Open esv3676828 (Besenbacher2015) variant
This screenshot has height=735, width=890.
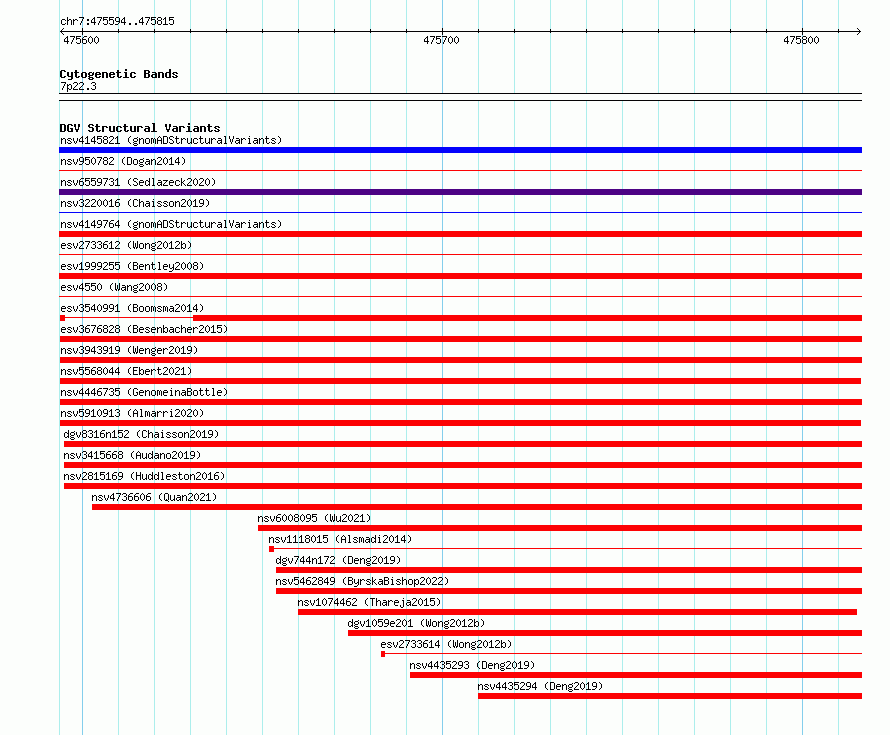(x=144, y=329)
